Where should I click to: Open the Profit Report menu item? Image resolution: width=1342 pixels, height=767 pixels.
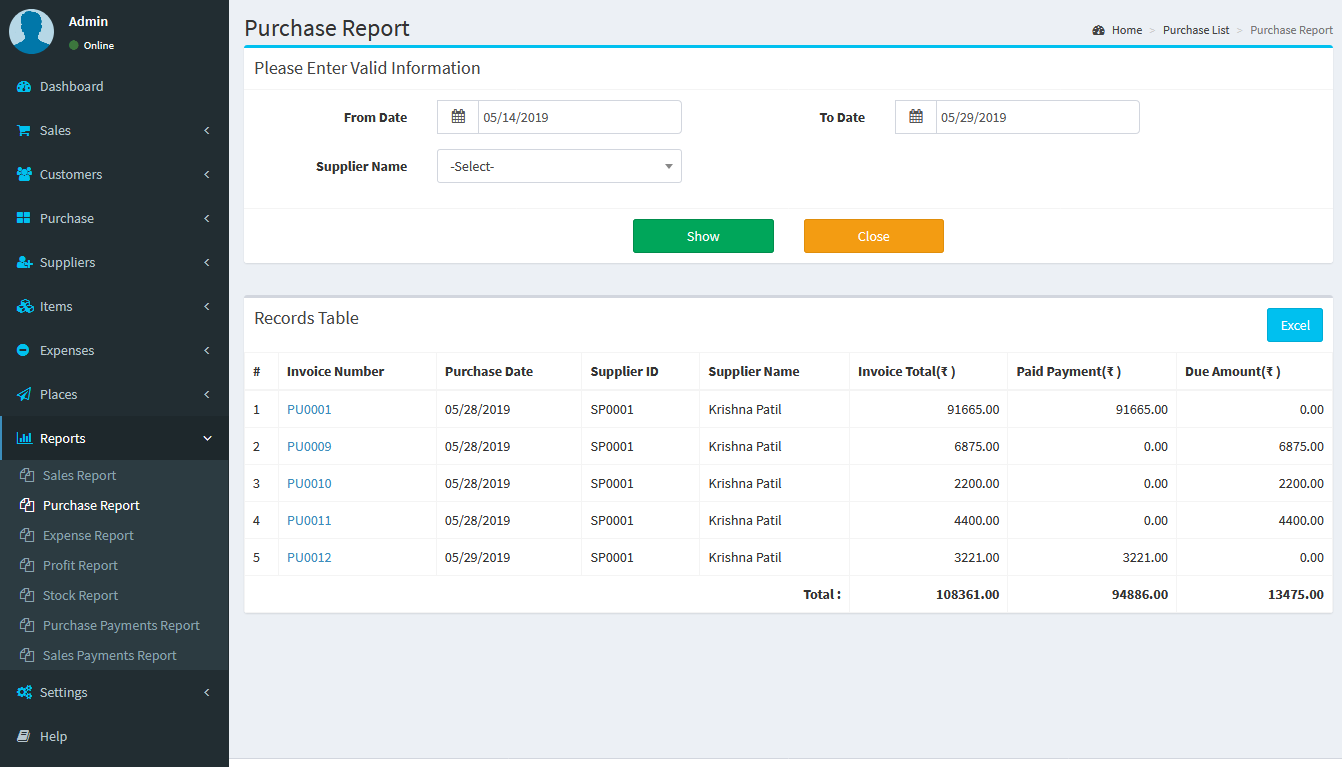(x=80, y=566)
